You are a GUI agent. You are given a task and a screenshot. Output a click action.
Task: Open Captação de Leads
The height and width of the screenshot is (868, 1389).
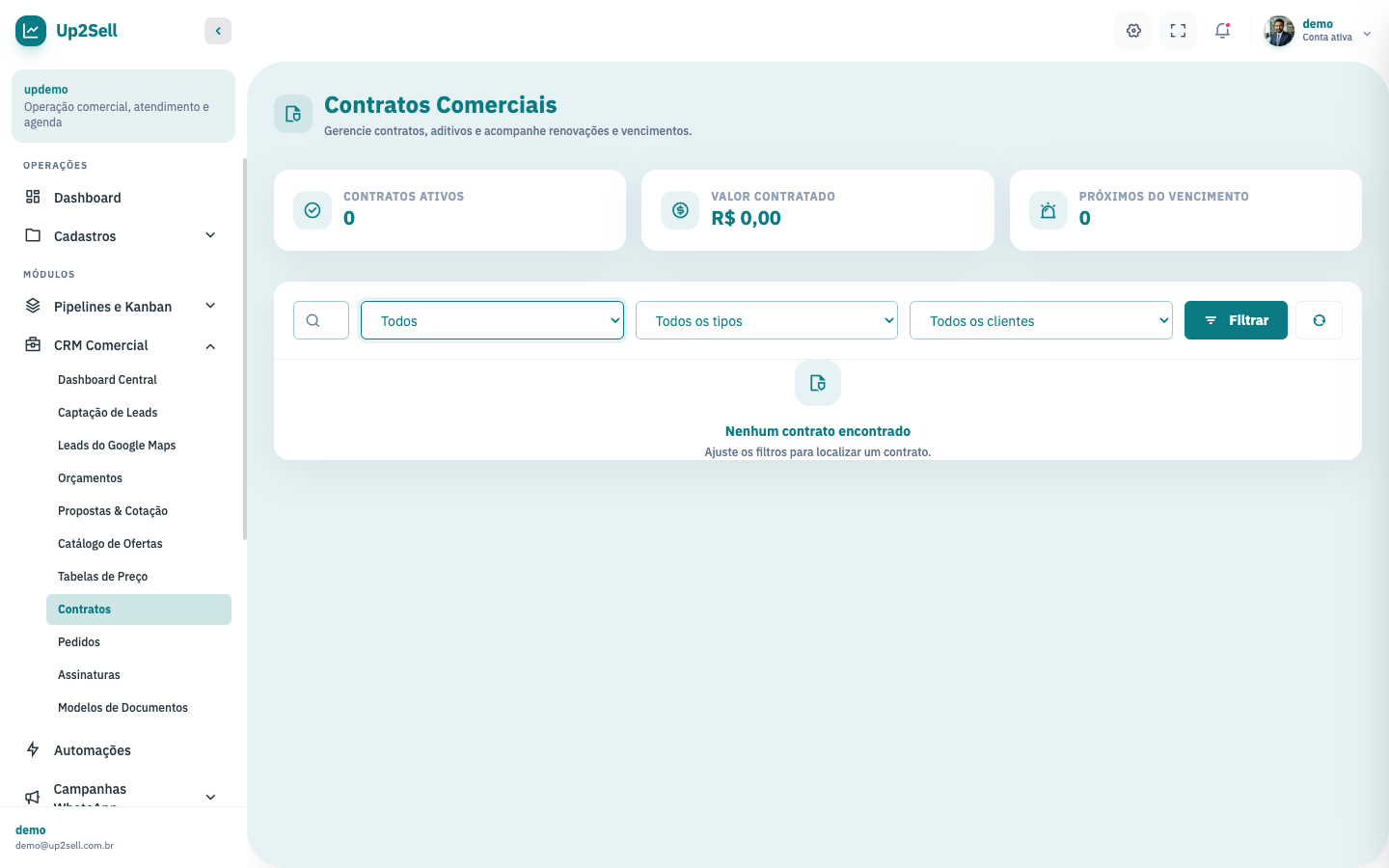[139, 413]
